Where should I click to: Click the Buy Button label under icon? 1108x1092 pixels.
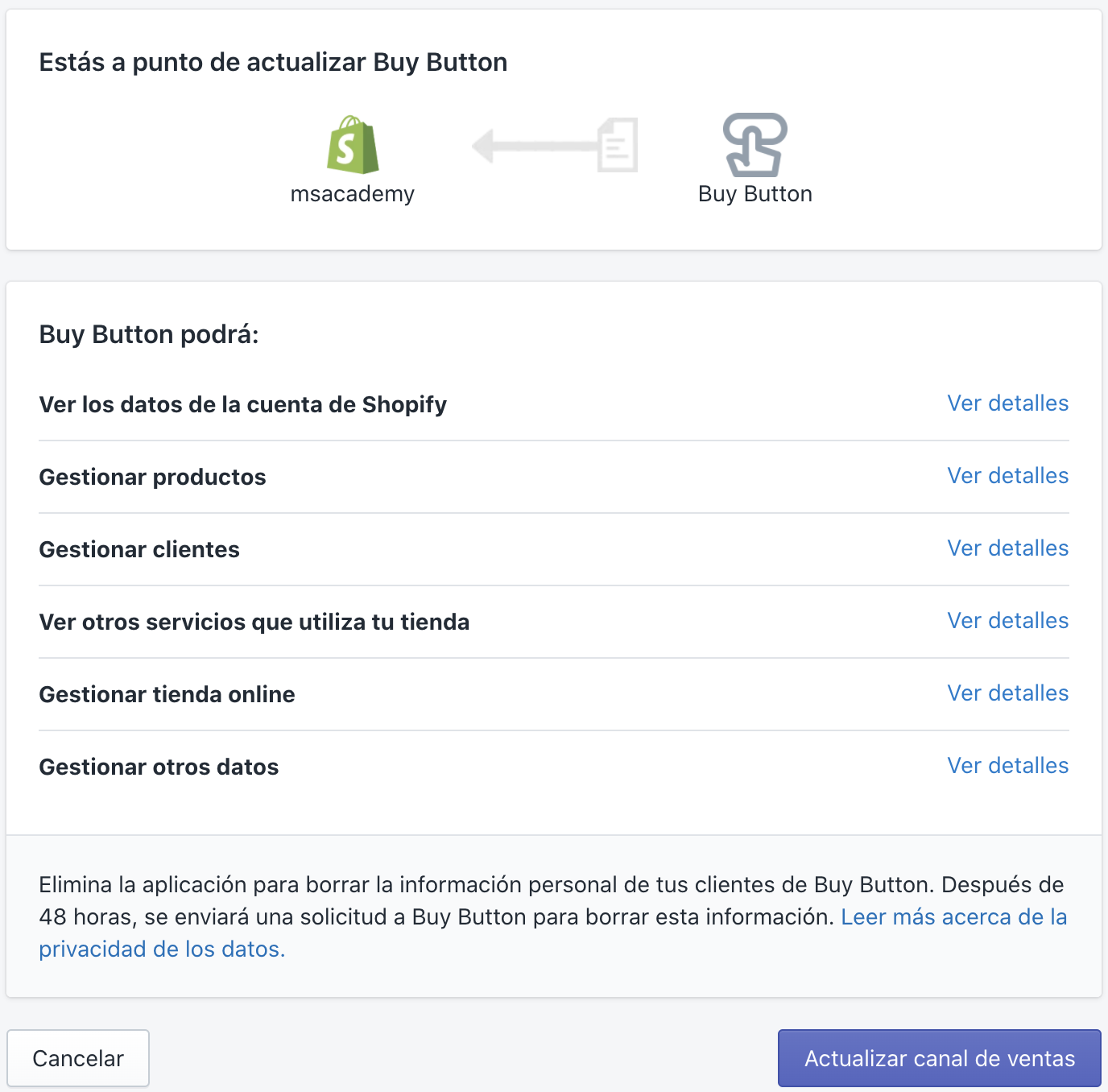[755, 194]
